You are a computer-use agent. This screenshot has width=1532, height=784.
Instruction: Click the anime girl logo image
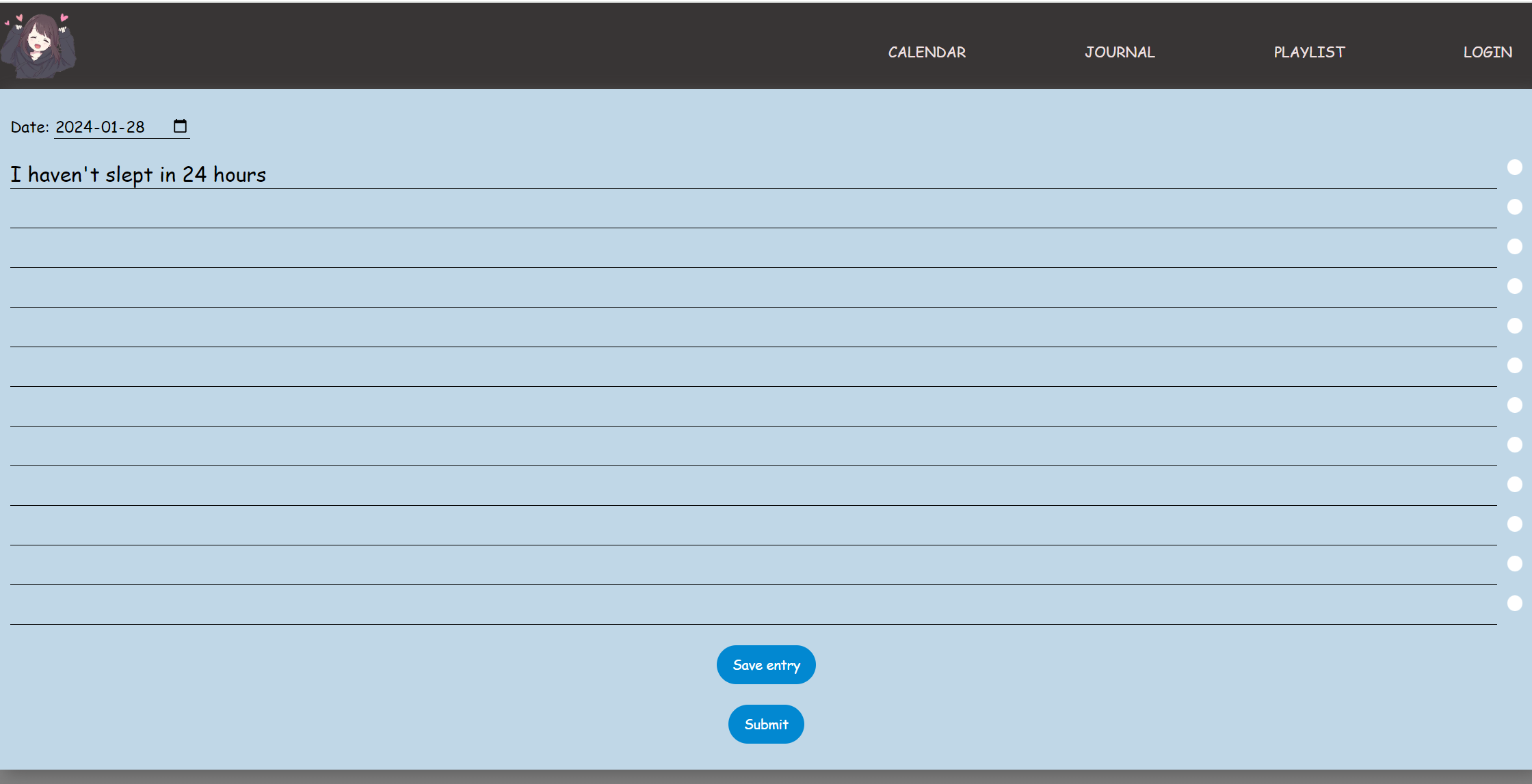coord(38,45)
